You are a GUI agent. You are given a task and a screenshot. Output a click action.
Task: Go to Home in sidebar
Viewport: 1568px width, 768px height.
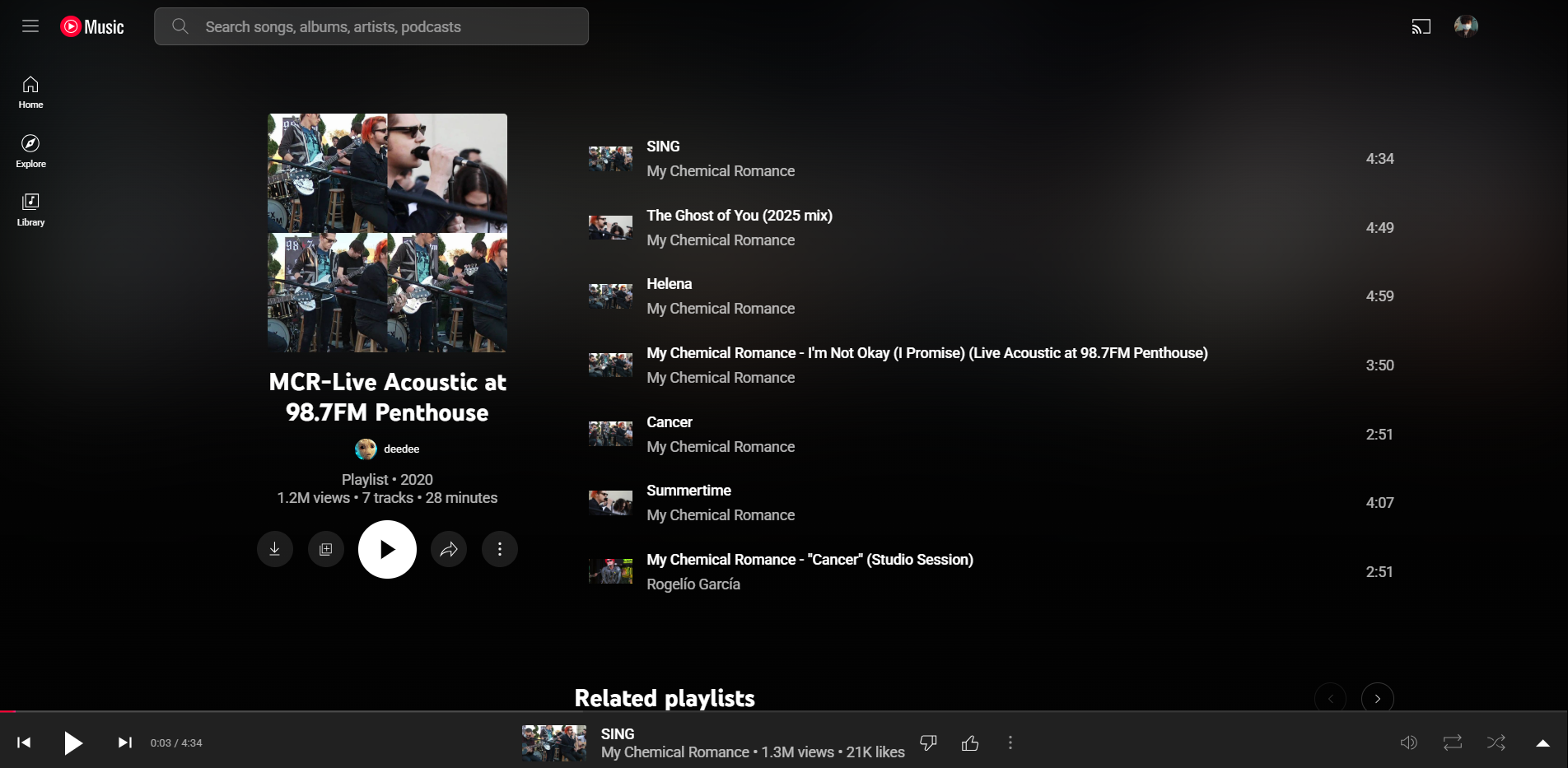30,92
